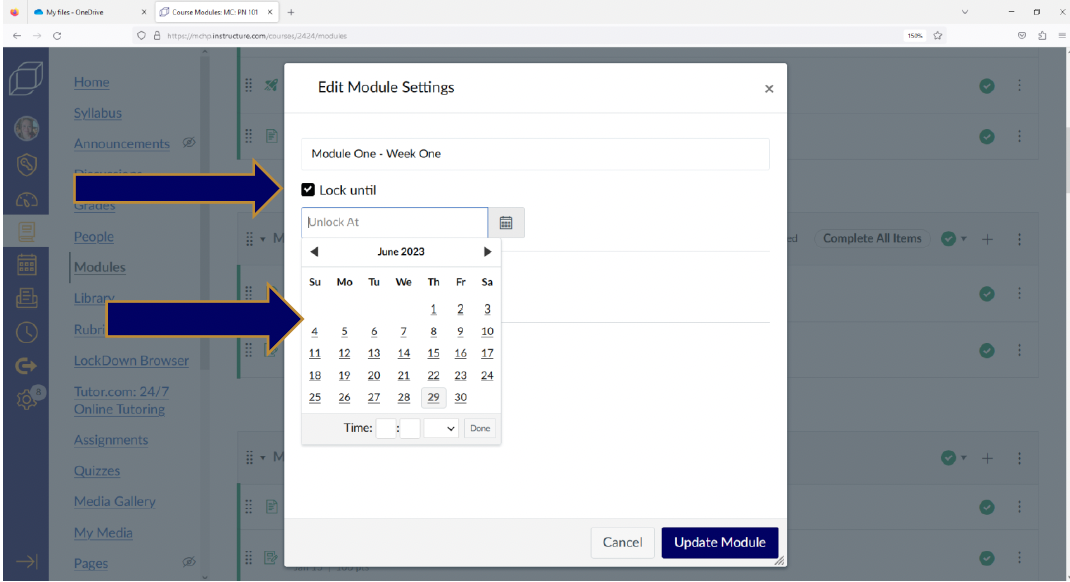
Task: Unpublish the item next to Complete All Items
Action: pyautogui.click(x=948, y=238)
